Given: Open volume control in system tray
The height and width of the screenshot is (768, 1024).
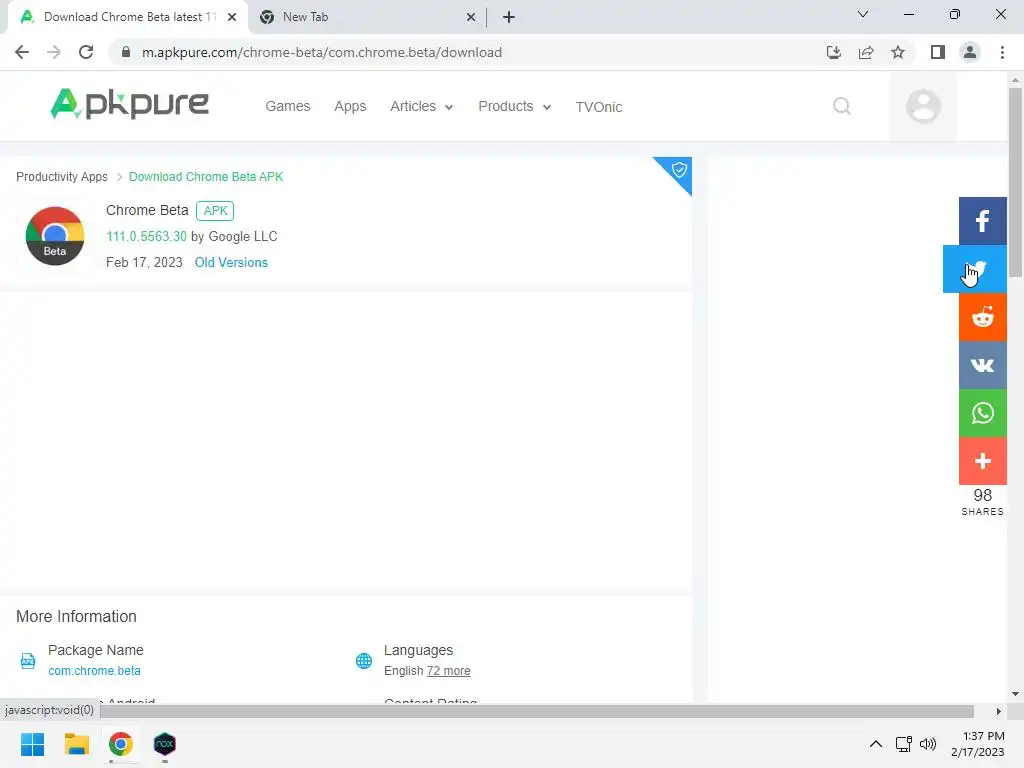Looking at the screenshot, I should click(x=928, y=744).
